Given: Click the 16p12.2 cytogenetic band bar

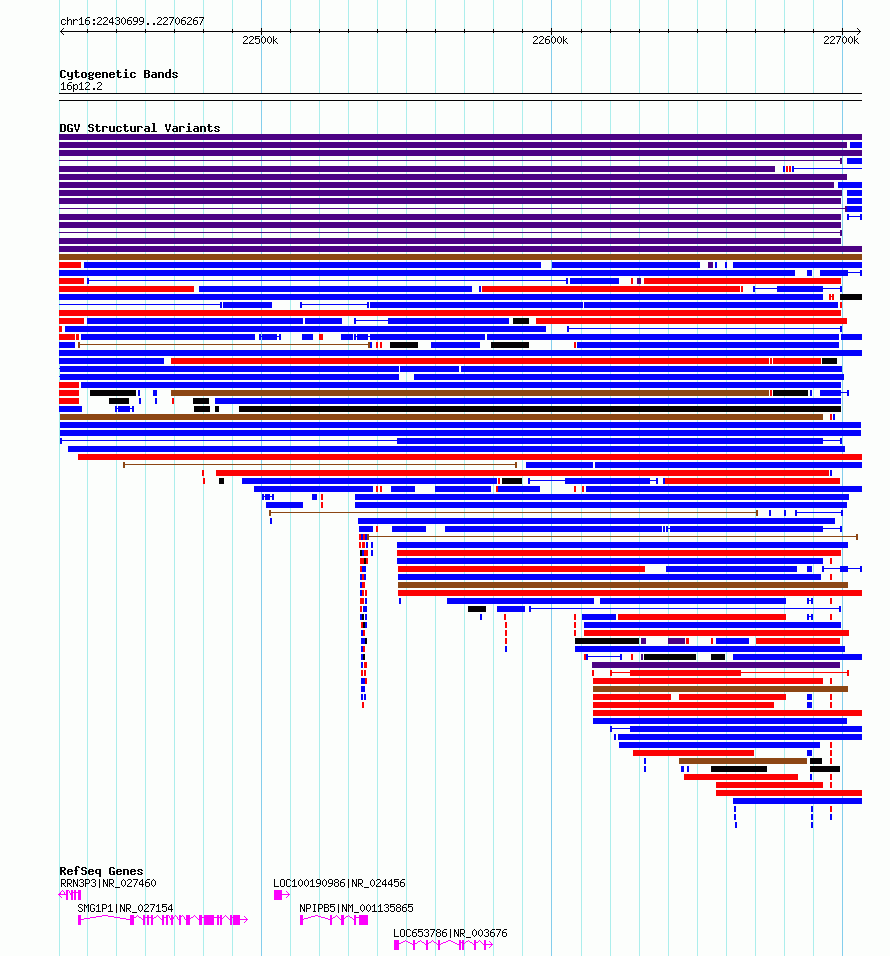Looking at the screenshot, I should click(460, 97).
